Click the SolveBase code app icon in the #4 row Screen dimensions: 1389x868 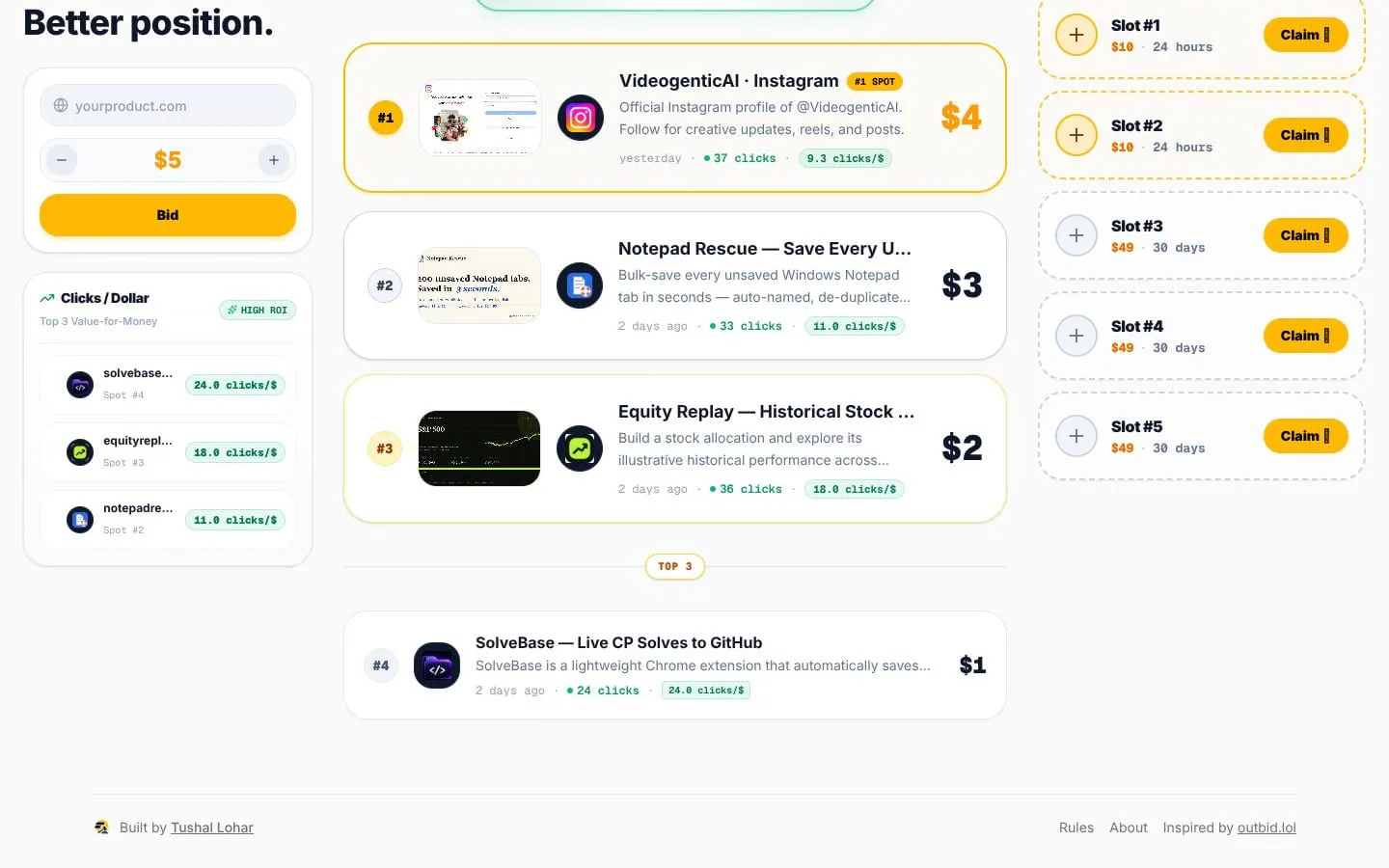437,665
